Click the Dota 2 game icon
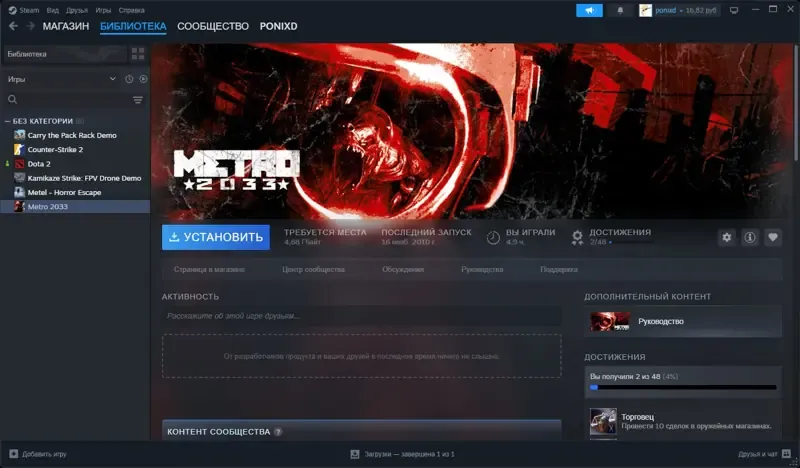The image size is (800, 468). pyautogui.click(x=19, y=164)
